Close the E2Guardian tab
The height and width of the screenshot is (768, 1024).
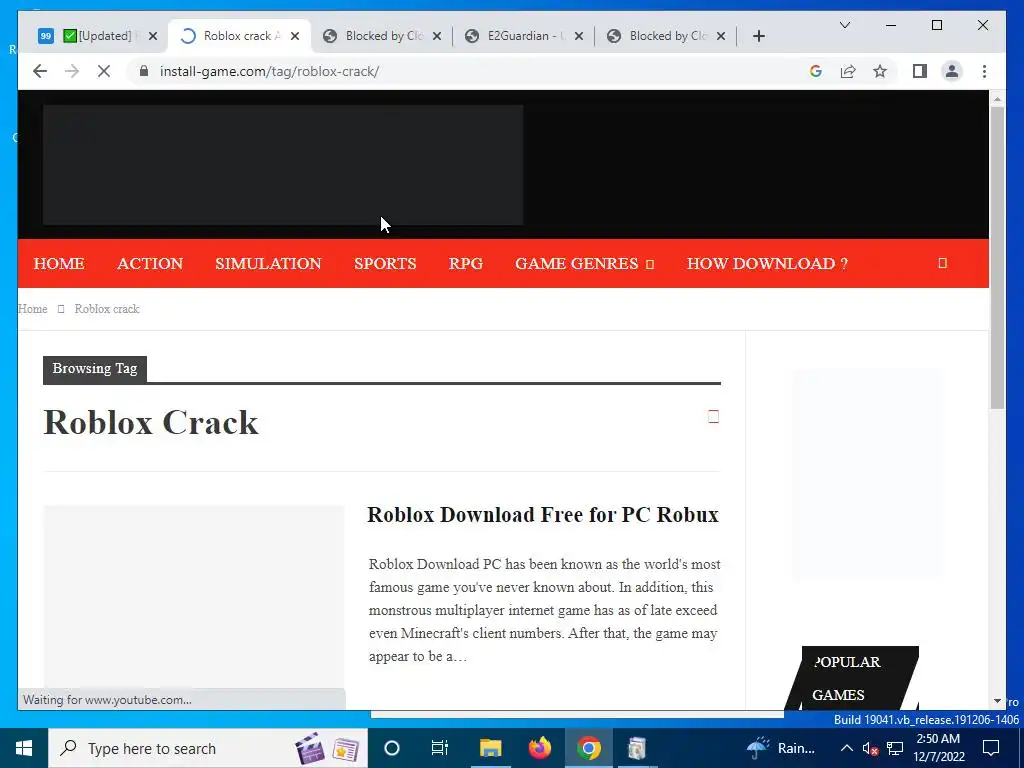pos(579,36)
